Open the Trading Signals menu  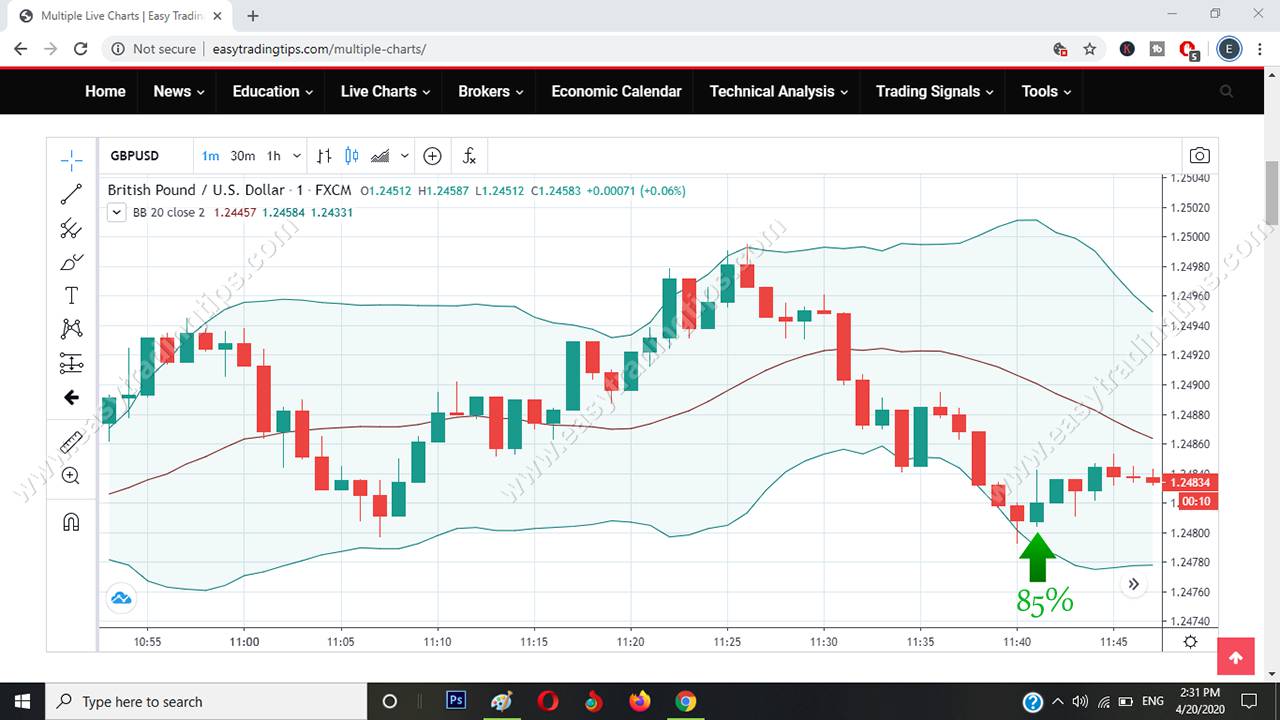[927, 91]
